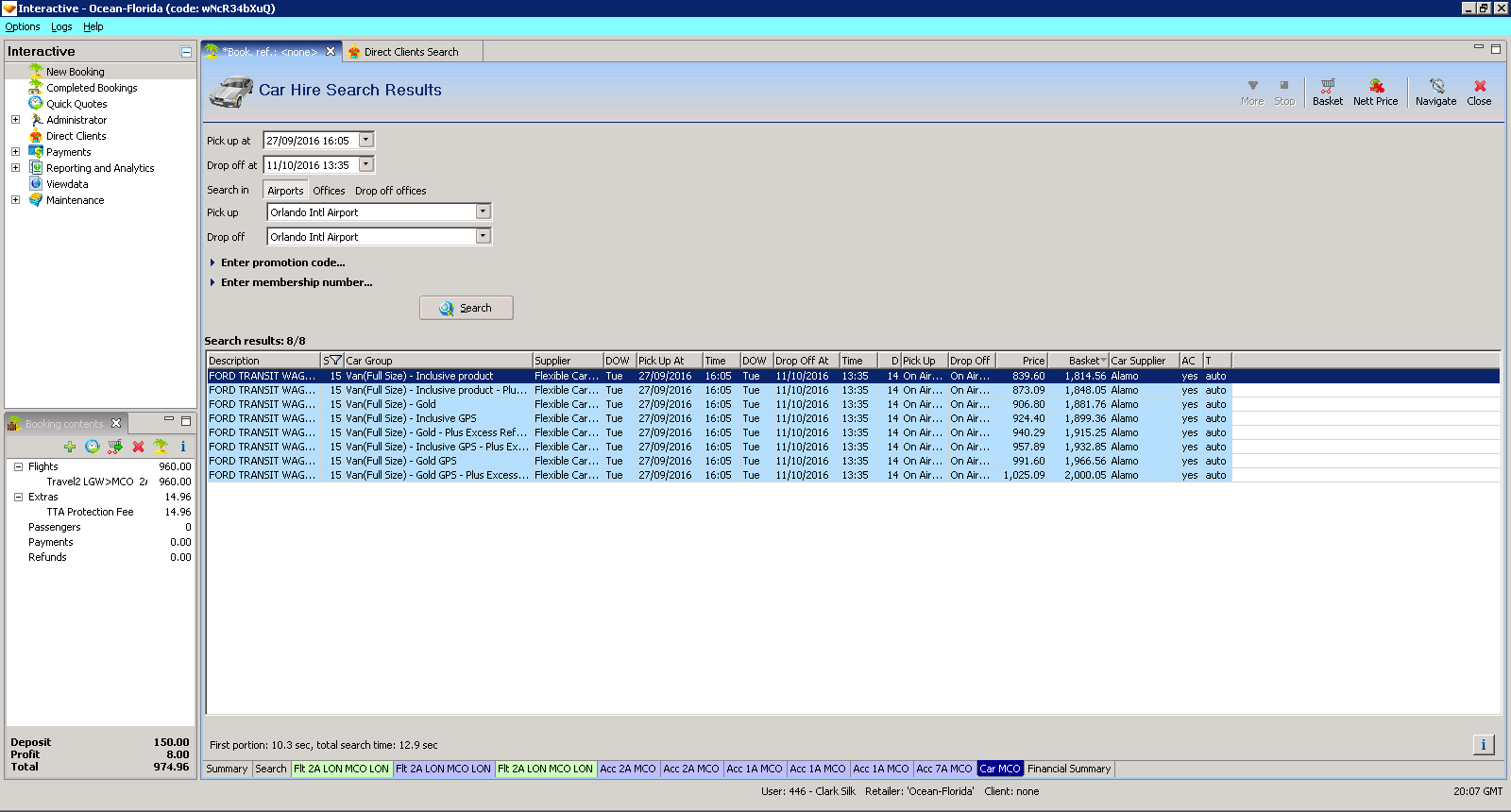Image resolution: width=1511 pixels, height=812 pixels.
Task: Click the shopping cart arrow icon in Booking contents
Action: [115, 447]
